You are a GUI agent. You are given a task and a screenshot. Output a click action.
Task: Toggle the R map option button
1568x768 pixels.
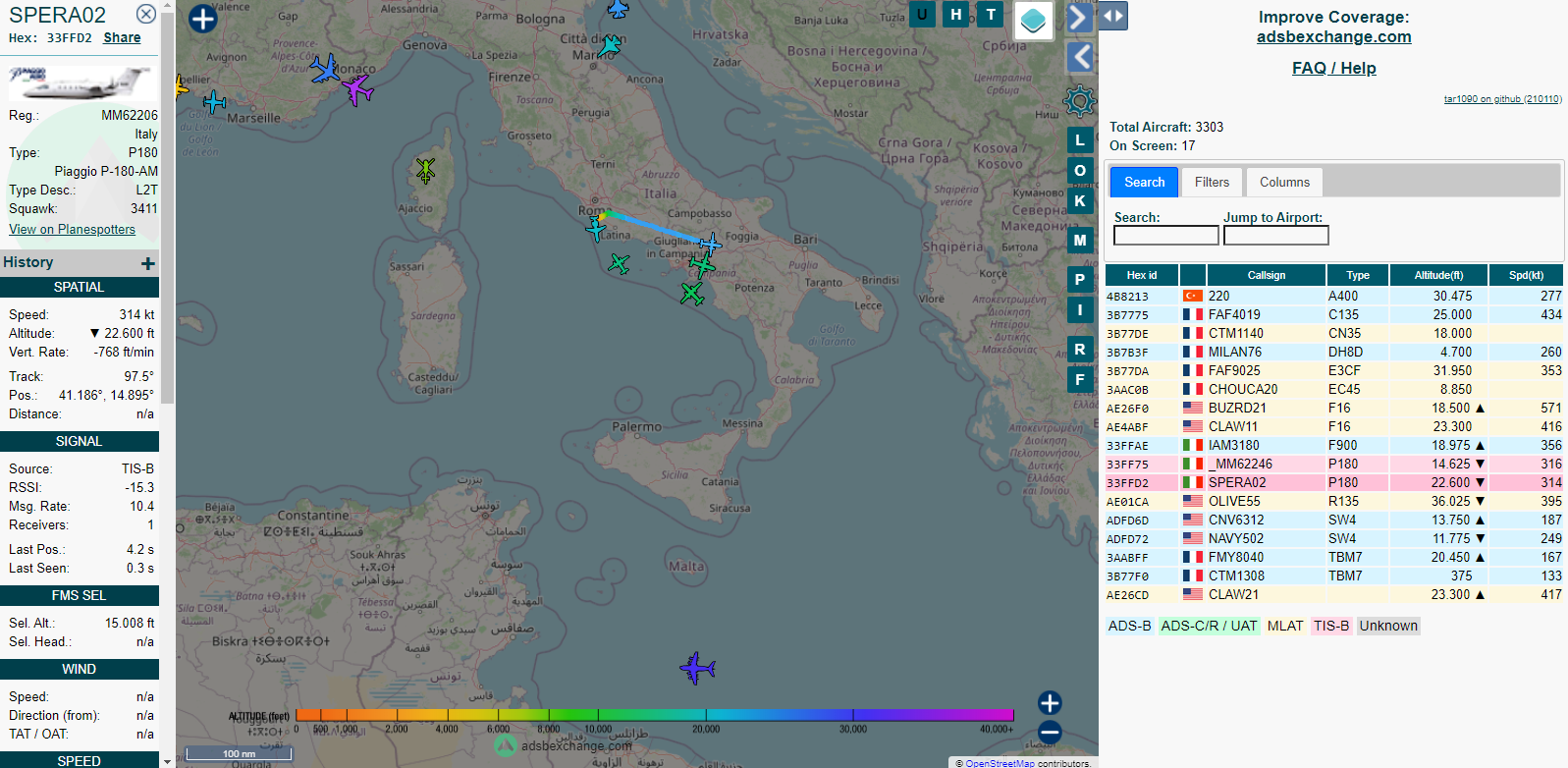(x=1080, y=350)
